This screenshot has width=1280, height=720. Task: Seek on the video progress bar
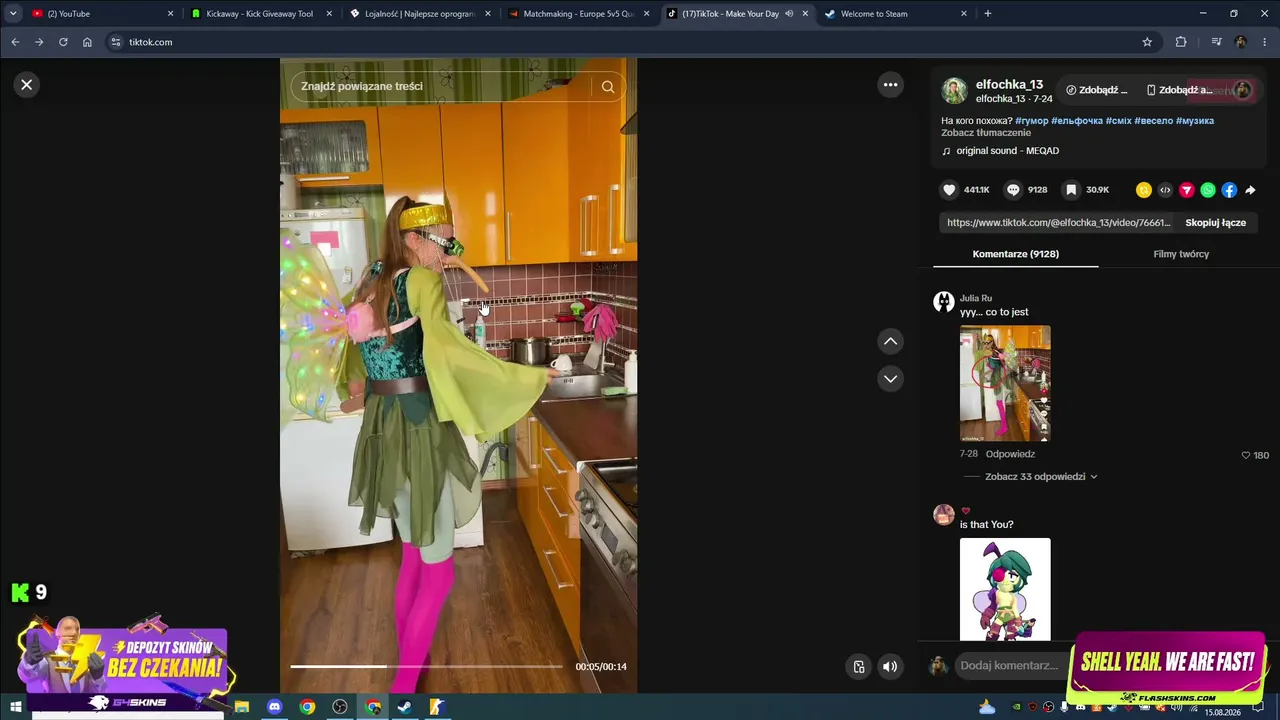426,666
